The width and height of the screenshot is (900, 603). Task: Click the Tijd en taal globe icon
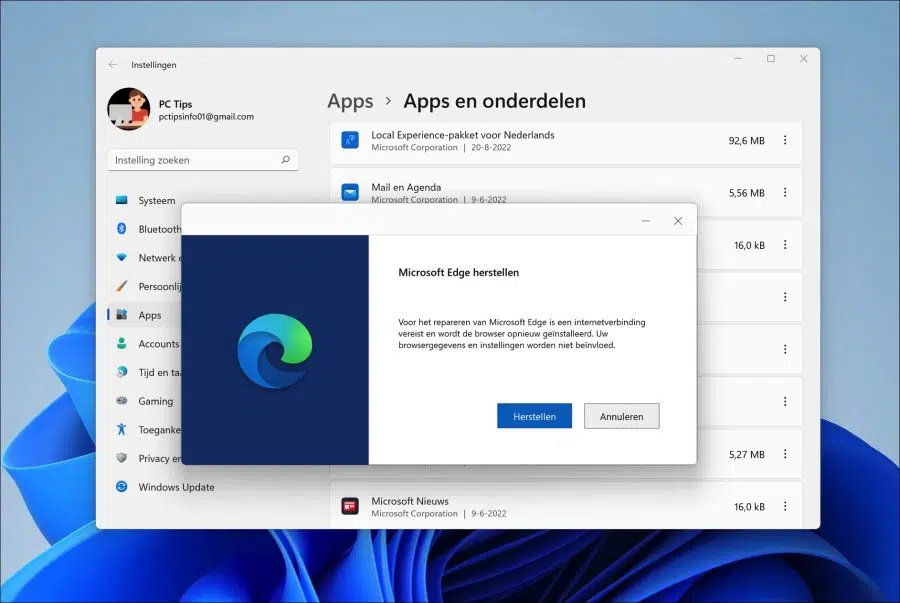pos(122,372)
